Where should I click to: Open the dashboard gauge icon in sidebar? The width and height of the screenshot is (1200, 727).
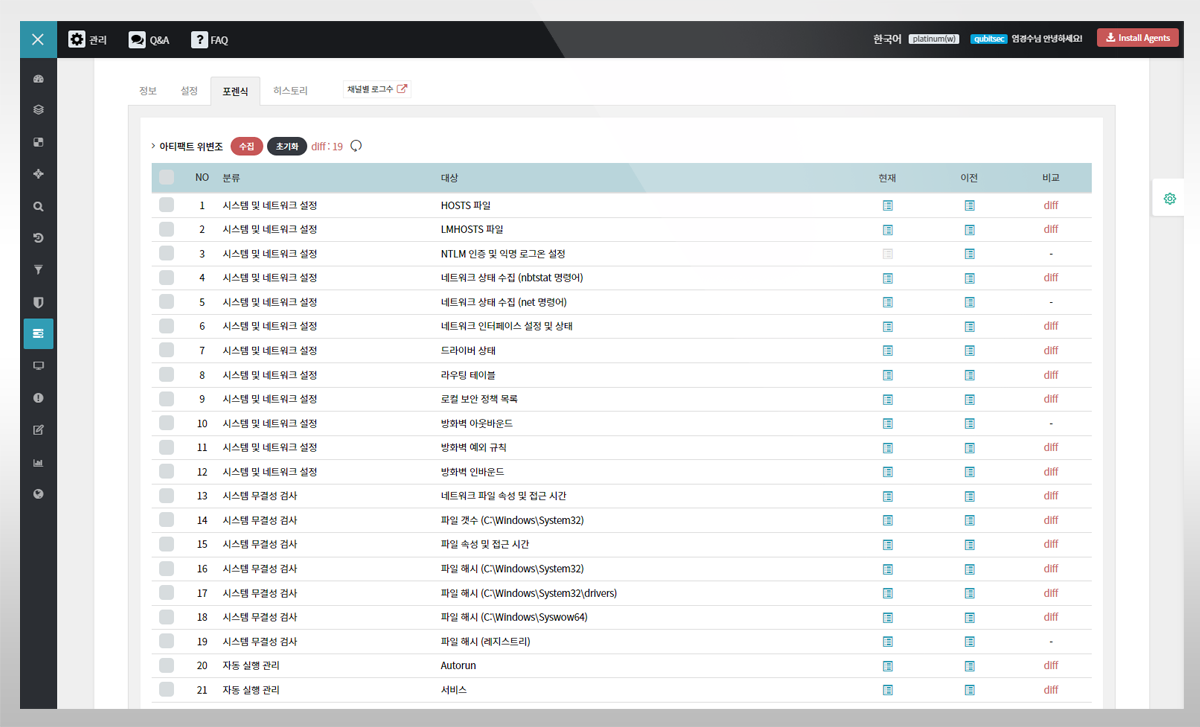pyautogui.click(x=38, y=79)
